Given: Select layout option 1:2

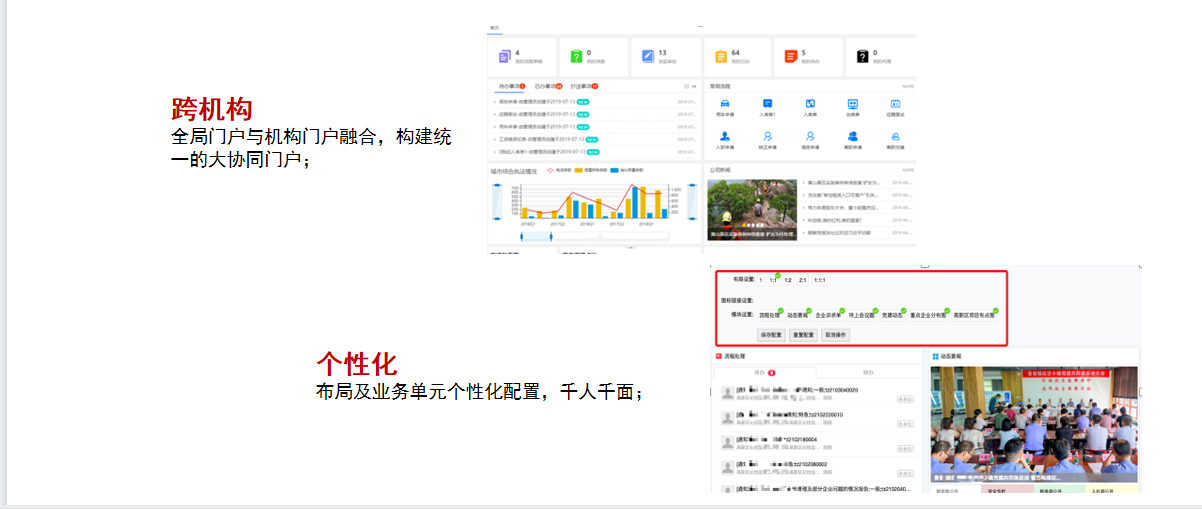Looking at the screenshot, I should [x=788, y=280].
